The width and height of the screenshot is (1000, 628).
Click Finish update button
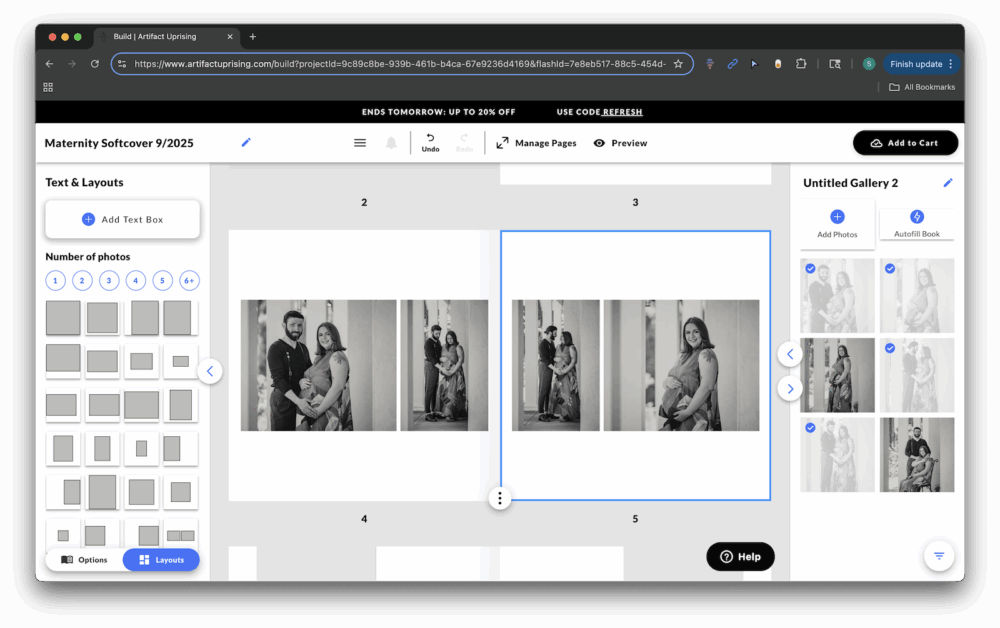tap(916, 64)
